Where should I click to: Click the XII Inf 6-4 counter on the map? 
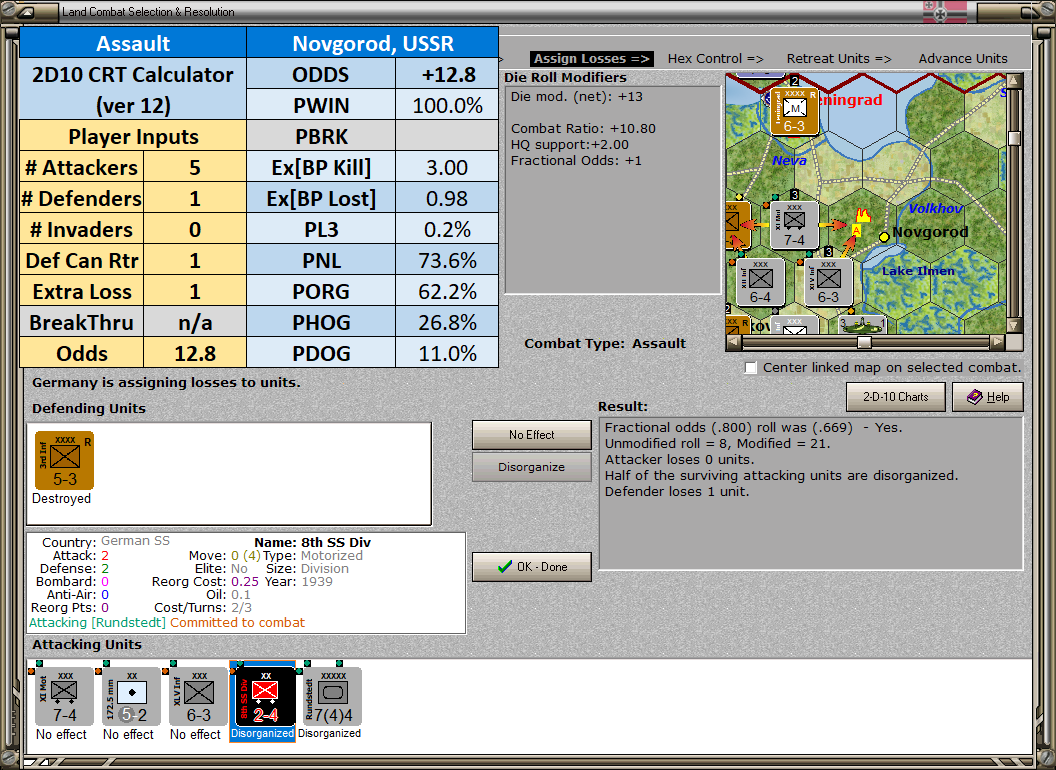(760, 282)
